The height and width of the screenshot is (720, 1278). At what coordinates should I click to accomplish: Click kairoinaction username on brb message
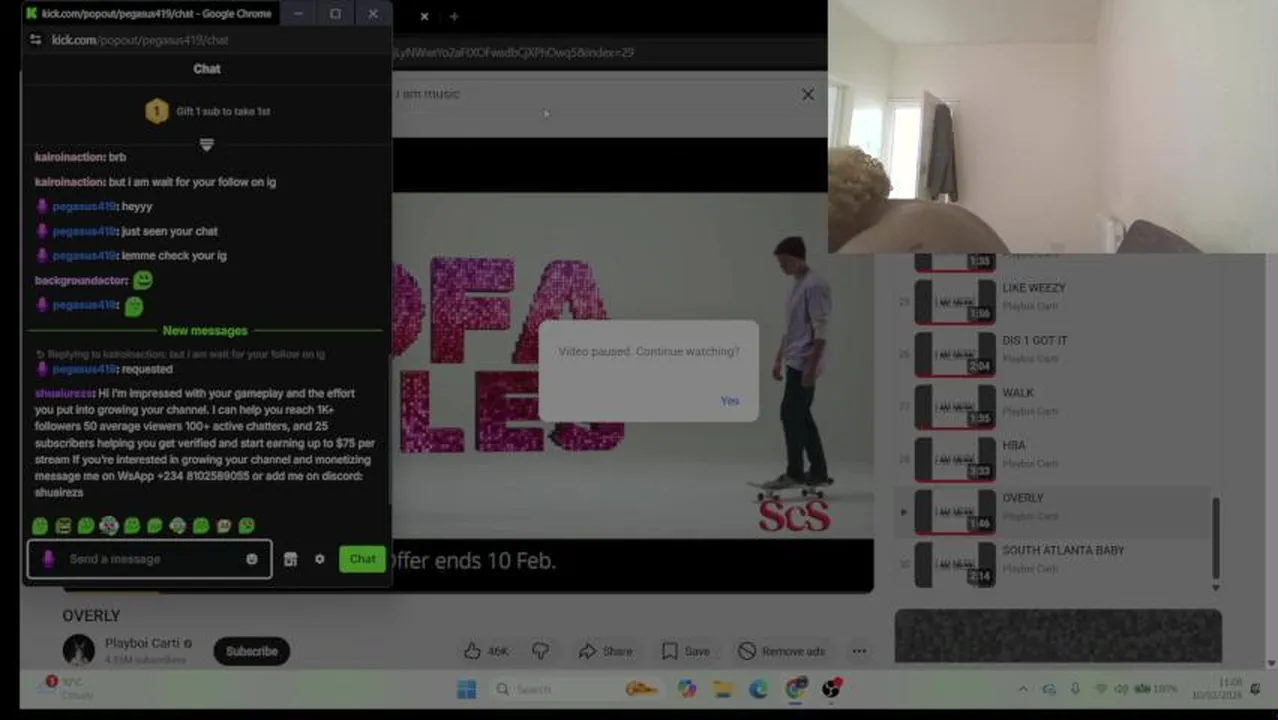coord(69,157)
